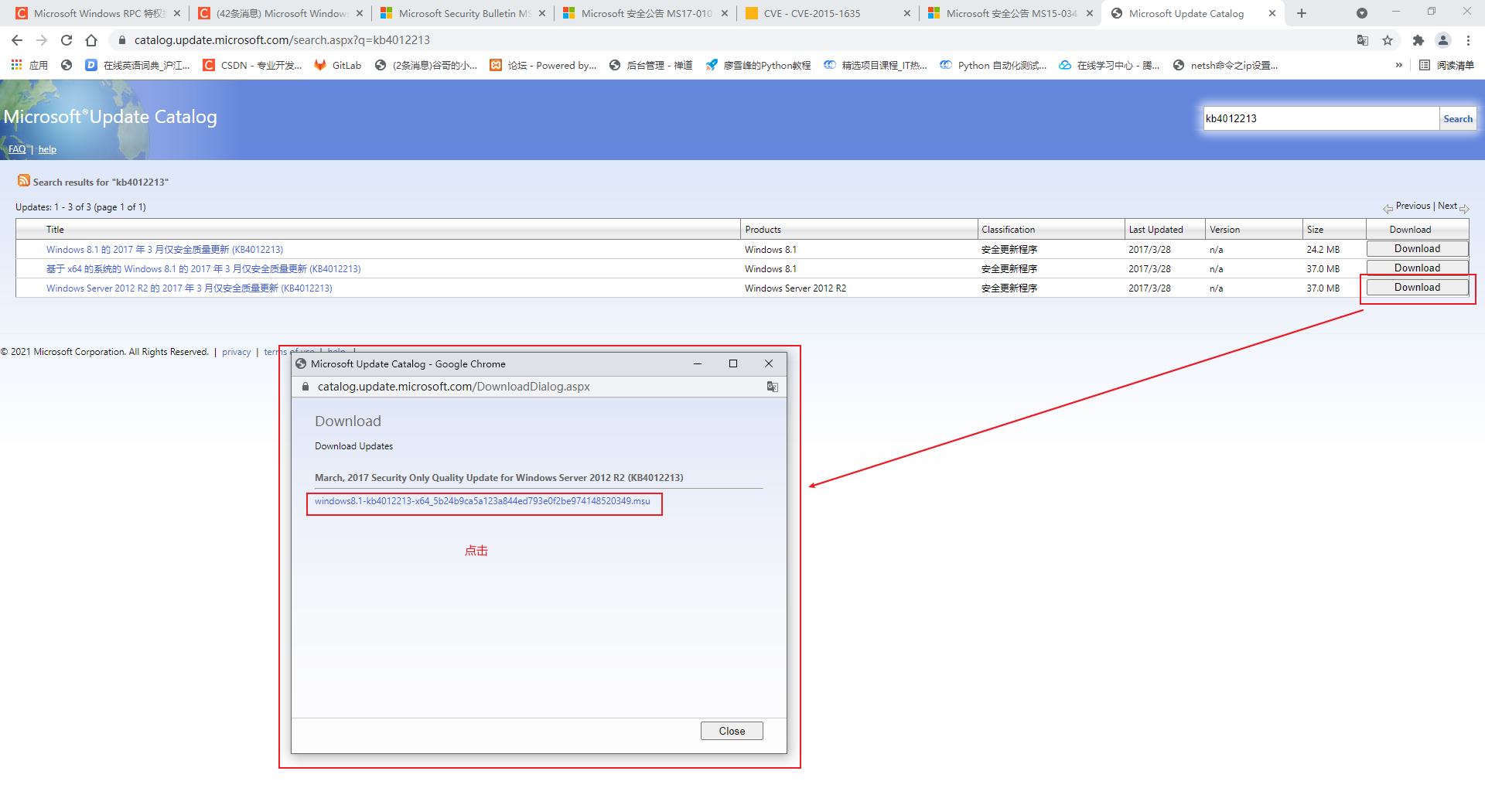Open the extensions puzzle icon
1485x812 pixels.
[x=1418, y=40]
